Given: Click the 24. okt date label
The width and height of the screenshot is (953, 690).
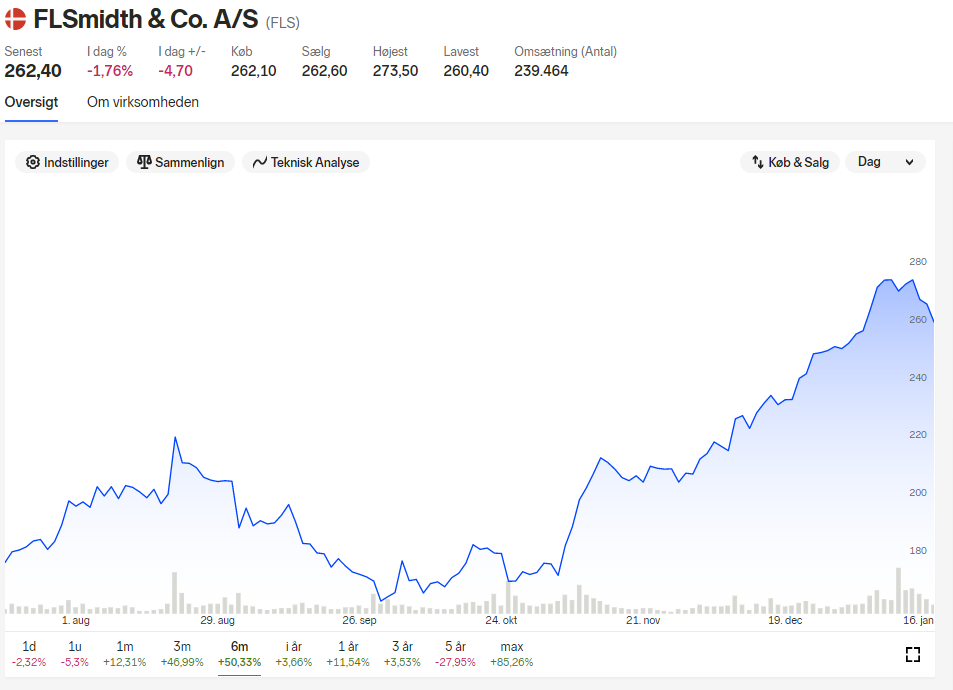Looking at the screenshot, I should coord(501,620).
